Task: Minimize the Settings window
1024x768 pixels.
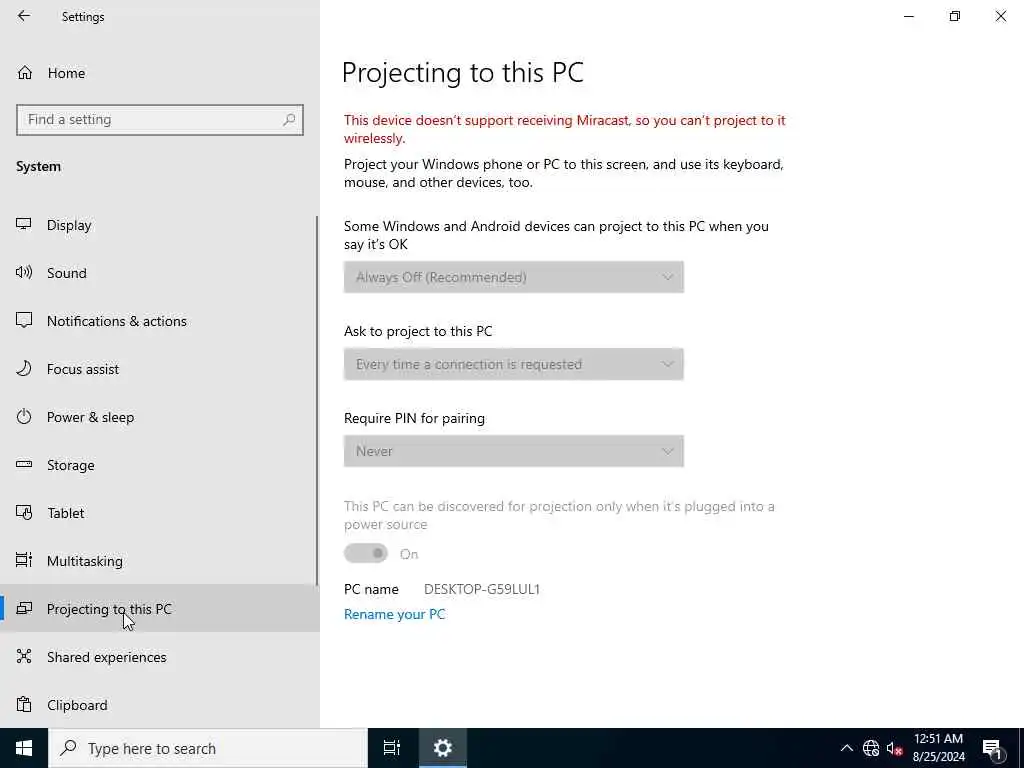Action: 908,16
